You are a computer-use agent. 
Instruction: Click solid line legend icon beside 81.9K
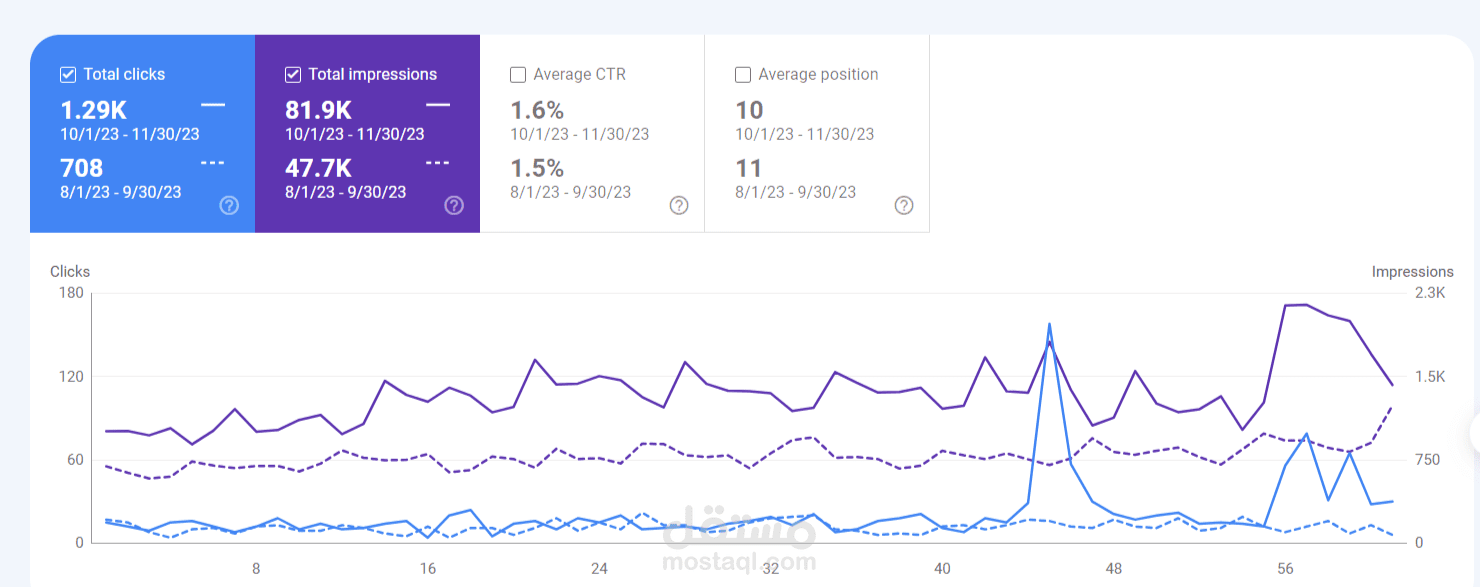pyautogui.click(x=438, y=104)
